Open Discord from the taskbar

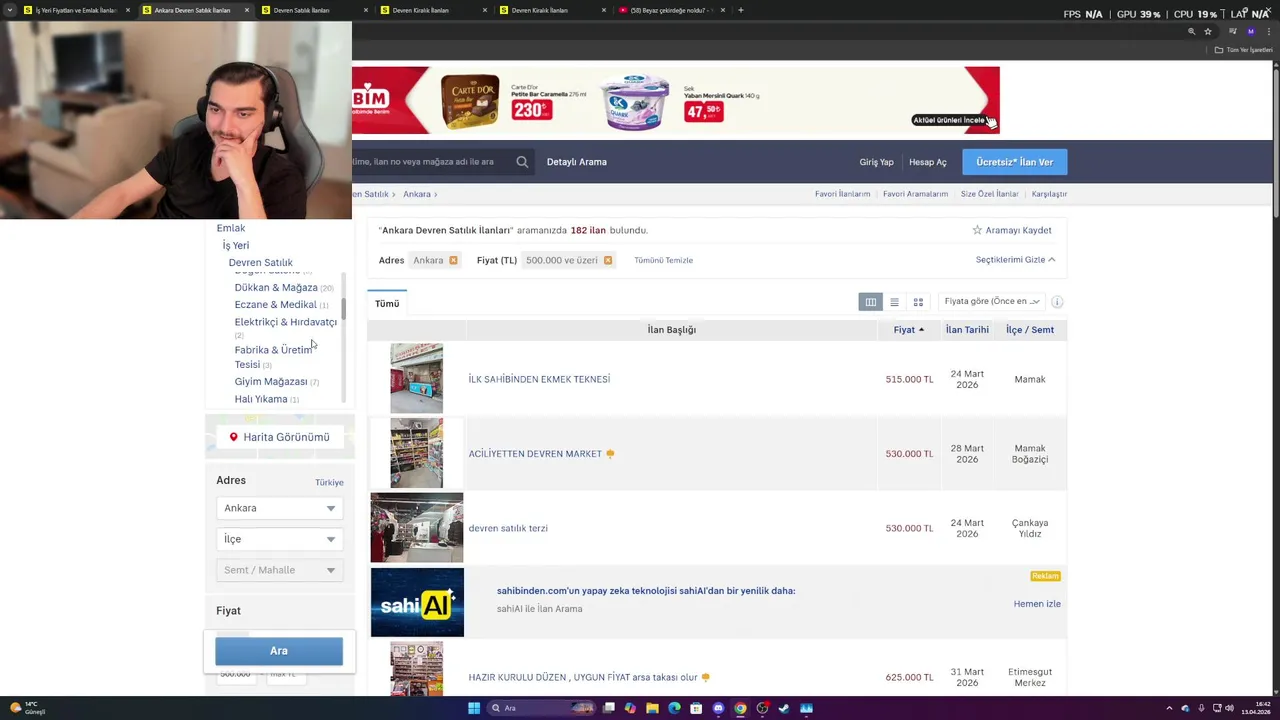[718, 708]
